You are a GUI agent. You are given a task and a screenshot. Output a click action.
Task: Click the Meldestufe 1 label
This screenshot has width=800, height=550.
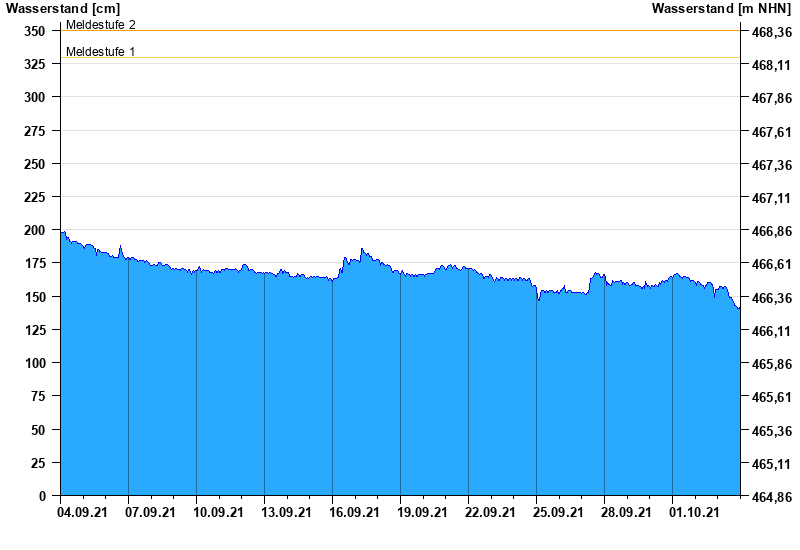(x=101, y=52)
